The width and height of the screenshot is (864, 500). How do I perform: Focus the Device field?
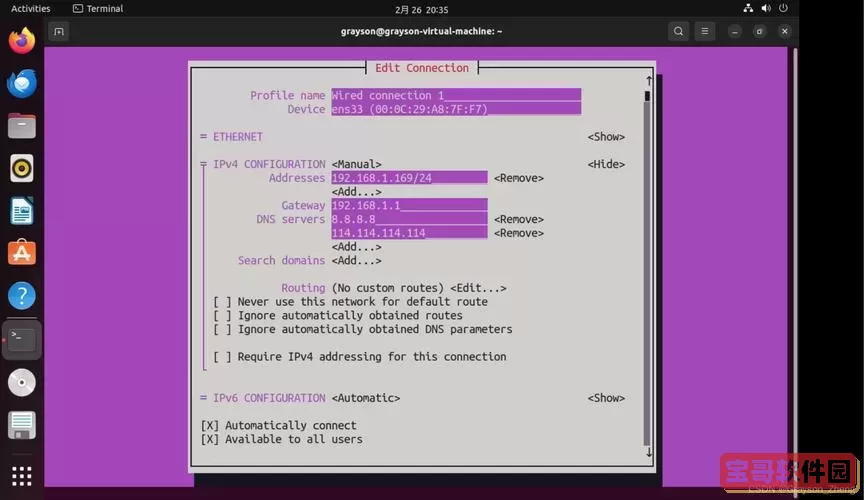click(x=456, y=109)
